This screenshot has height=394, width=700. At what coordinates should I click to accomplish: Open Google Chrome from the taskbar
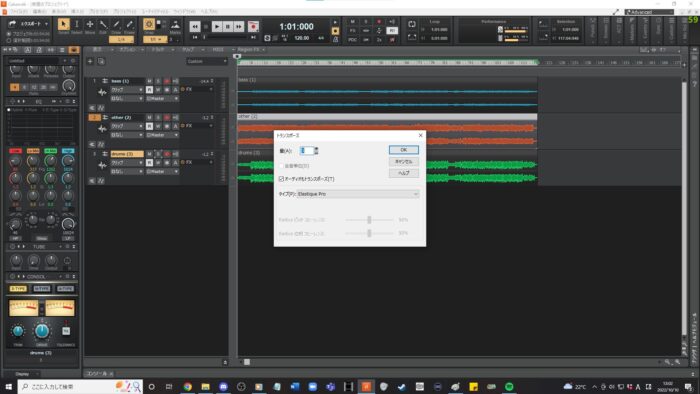[188, 386]
